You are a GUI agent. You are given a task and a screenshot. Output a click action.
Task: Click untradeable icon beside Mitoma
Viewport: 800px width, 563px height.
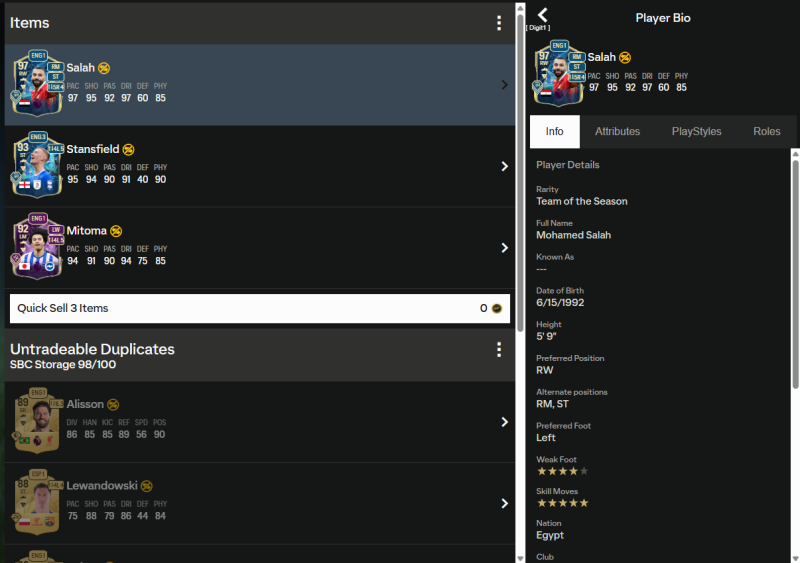[116, 231]
